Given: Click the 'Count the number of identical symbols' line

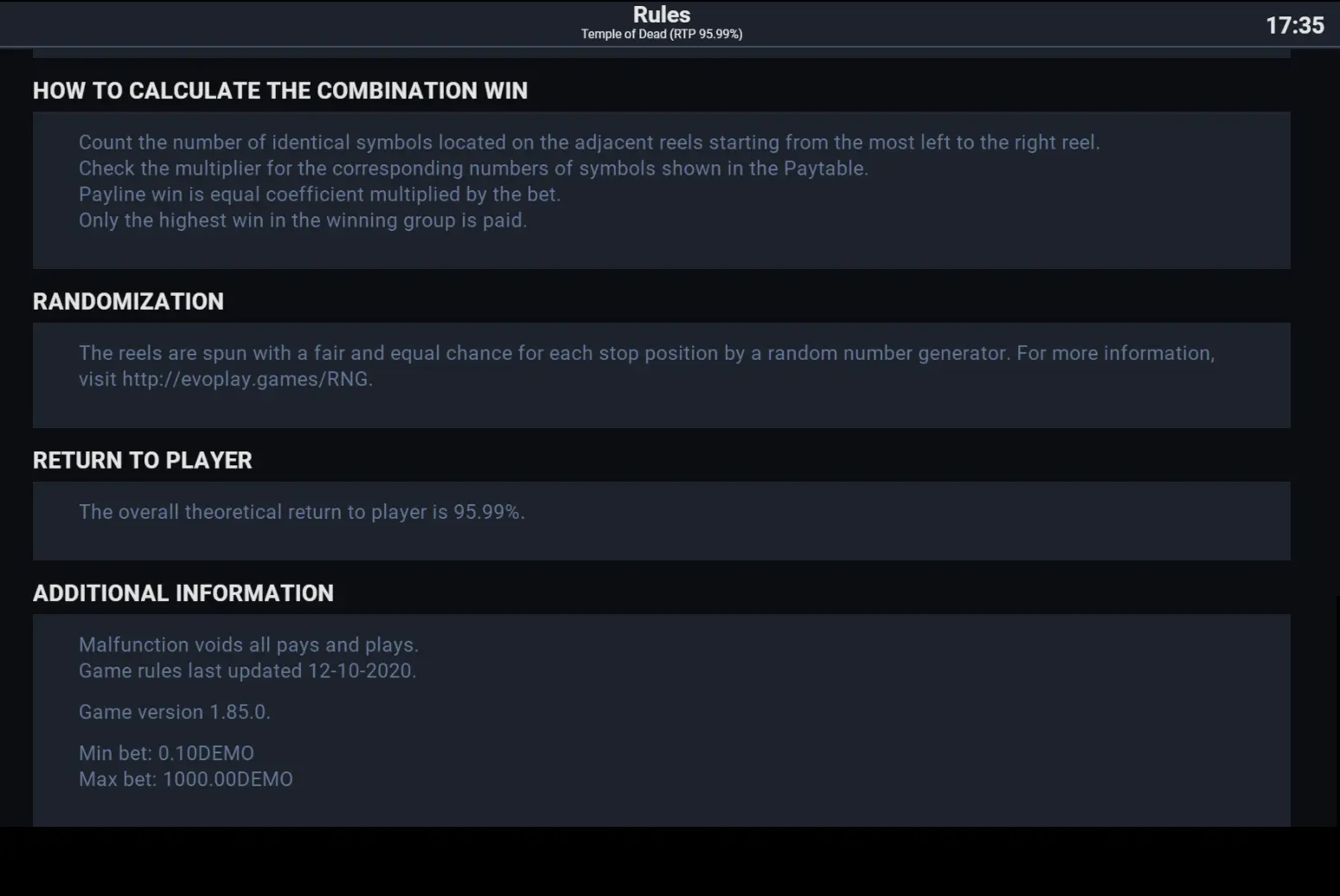Looking at the screenshot, I should click(589, 143).
